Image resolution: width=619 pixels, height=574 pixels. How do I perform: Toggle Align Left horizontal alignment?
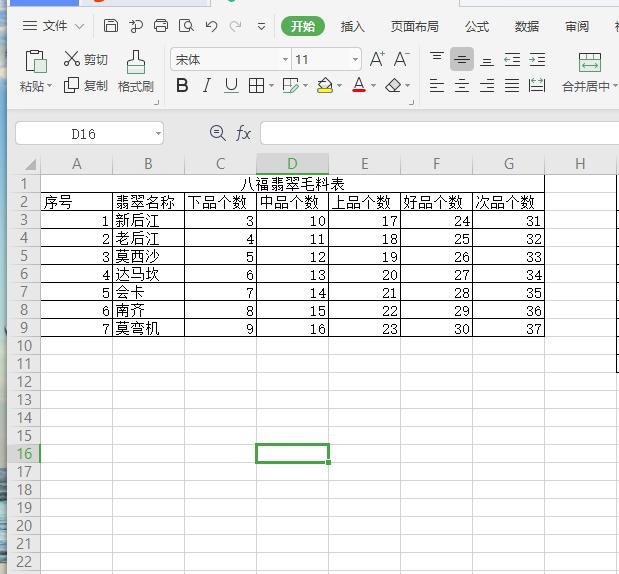tap(437, 85)
